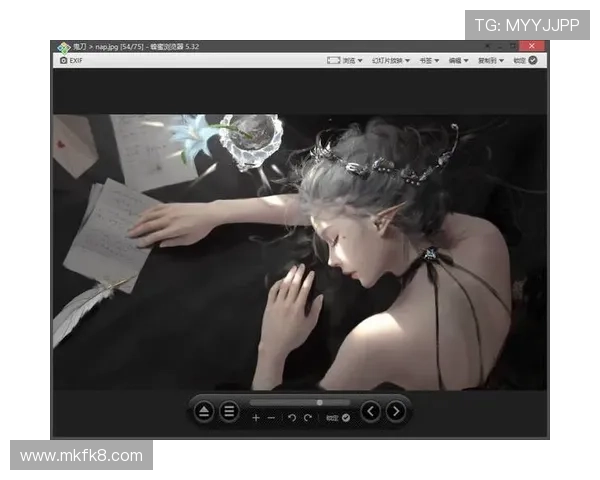The width and height of the screenshot is (600, 480).
Task: Open the list menu button
Action: 229,411
